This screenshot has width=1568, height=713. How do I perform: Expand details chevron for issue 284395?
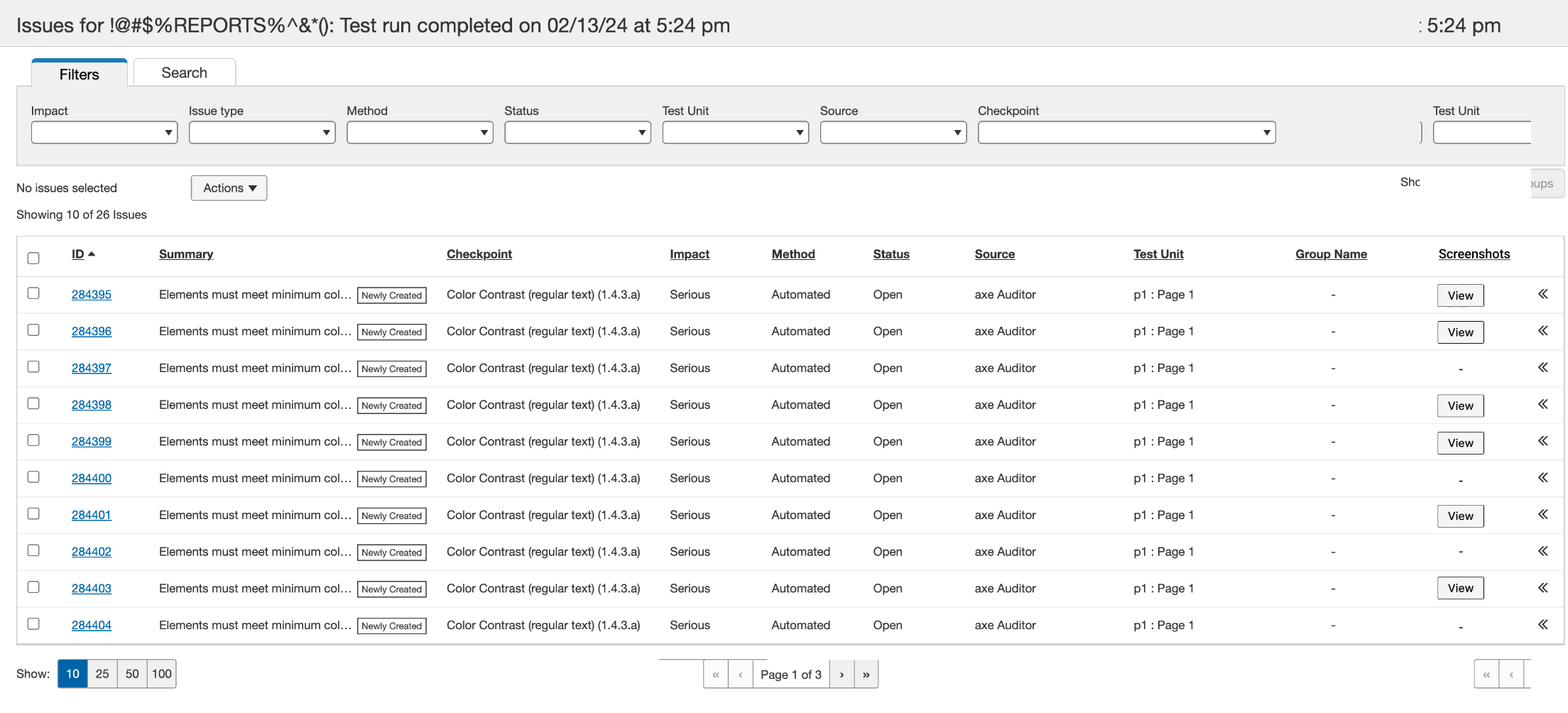click(x=1542, y=294)
